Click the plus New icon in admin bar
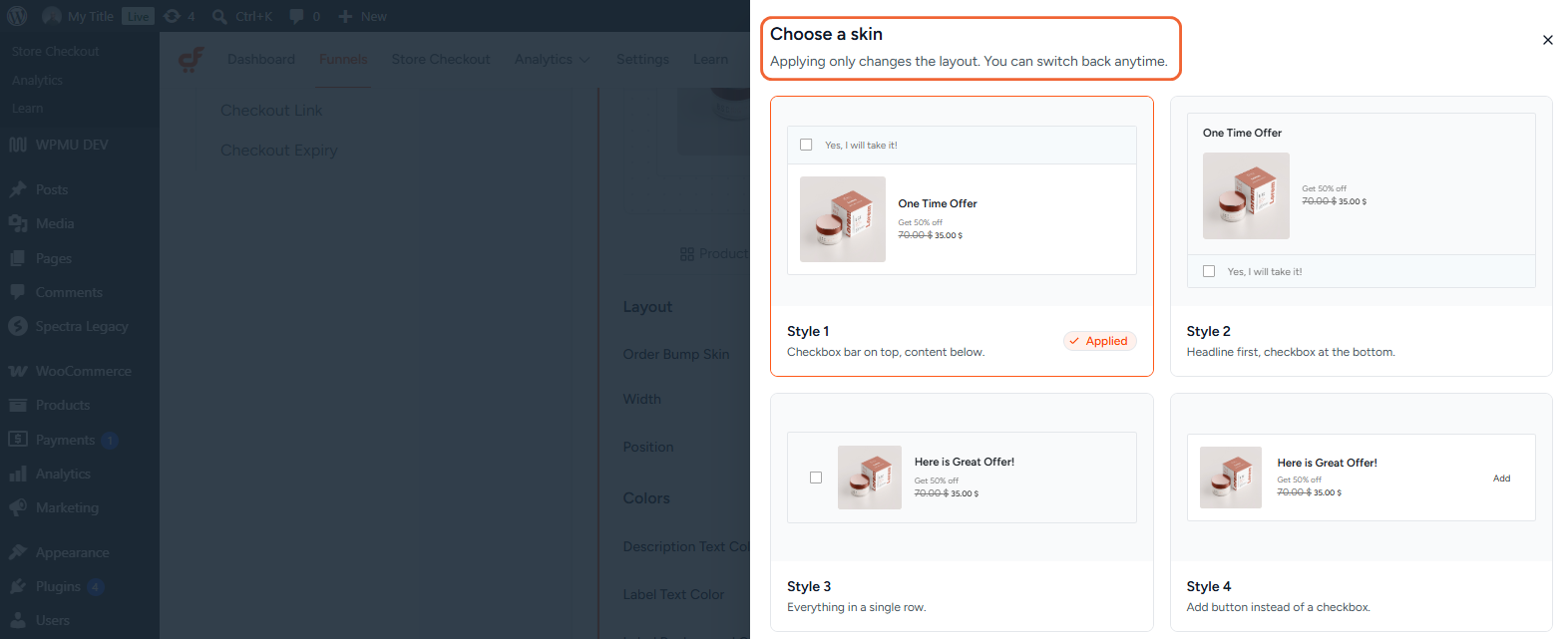Image resolution: width=1568 pixels, height=639 pixels. pyautogui.click(x=345, y=16)
